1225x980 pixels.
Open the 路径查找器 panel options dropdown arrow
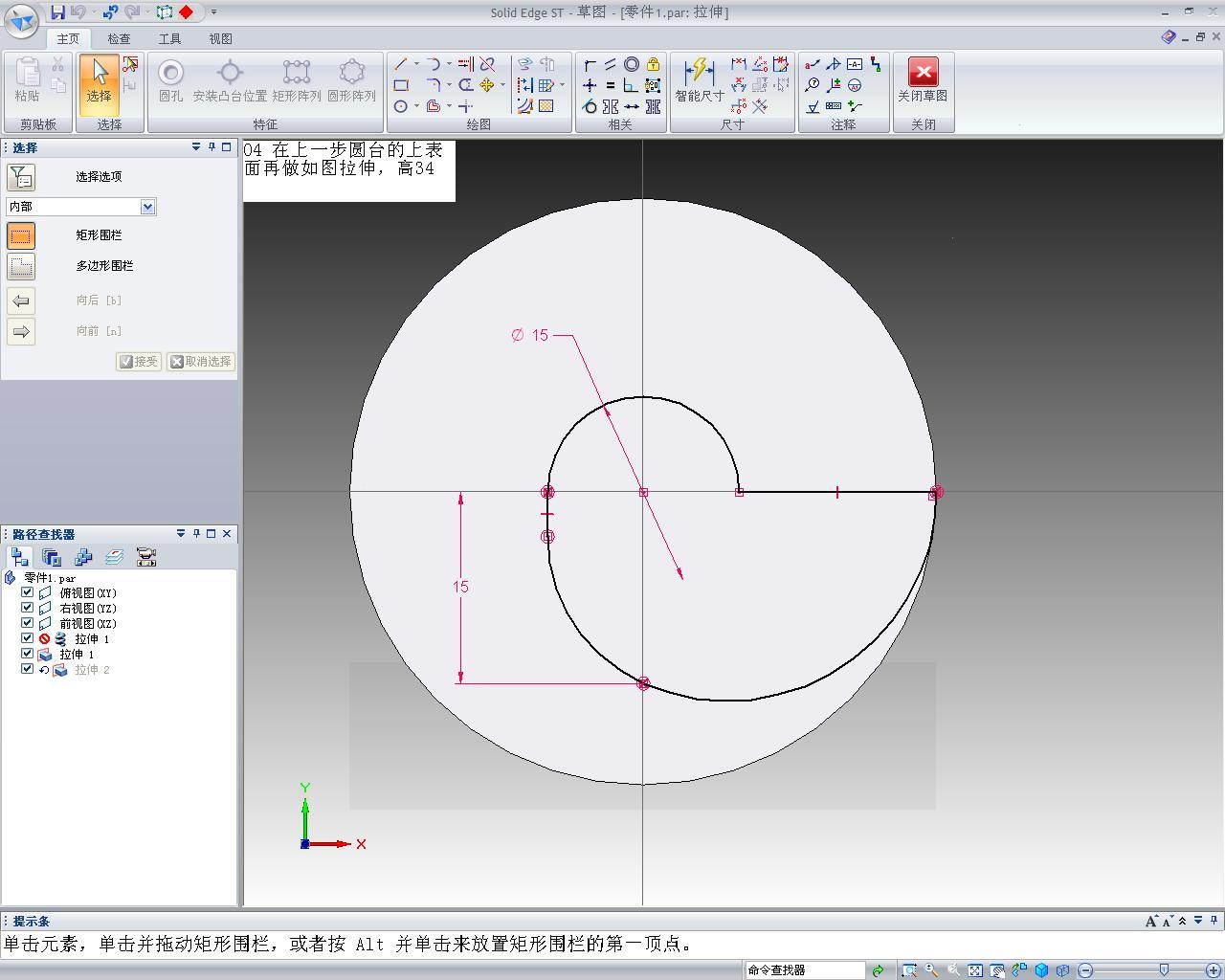click(x=181, y=534)
